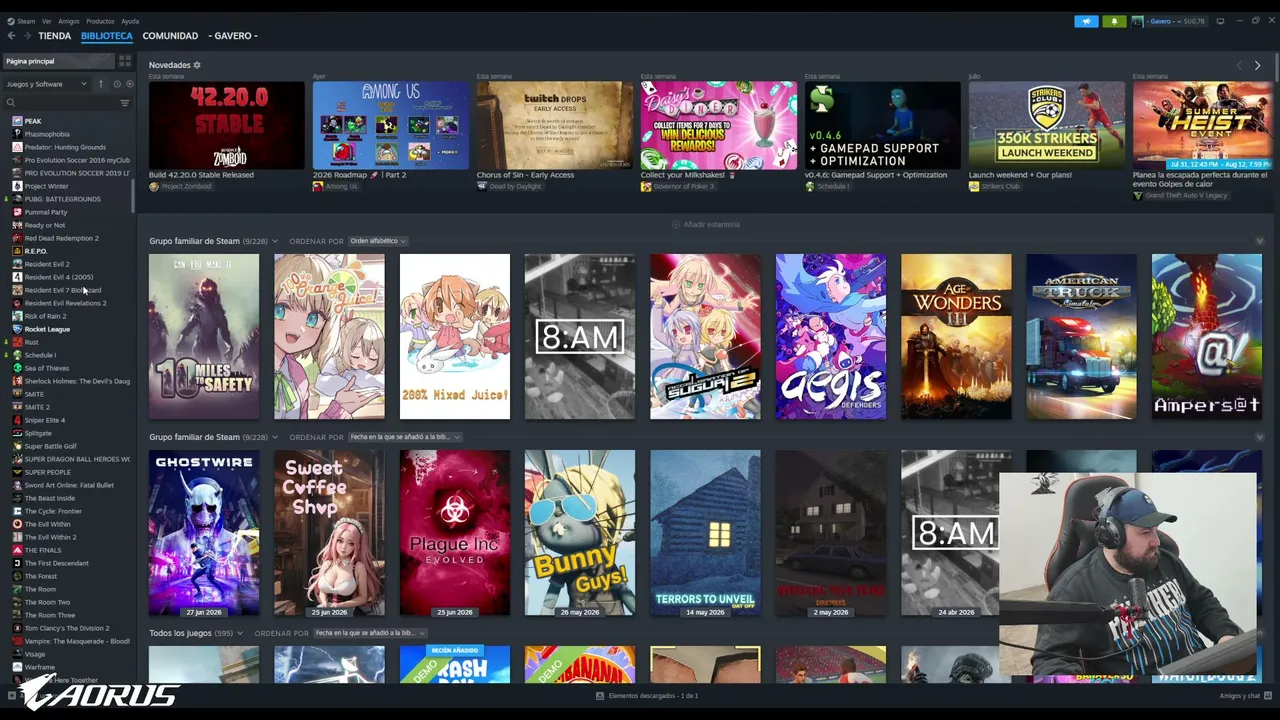Viewport: 1280px width, 720px height.
Task: Select Resident Evil 4 (2005) in list
Action: pyautogui.click(x=59, y=277)
